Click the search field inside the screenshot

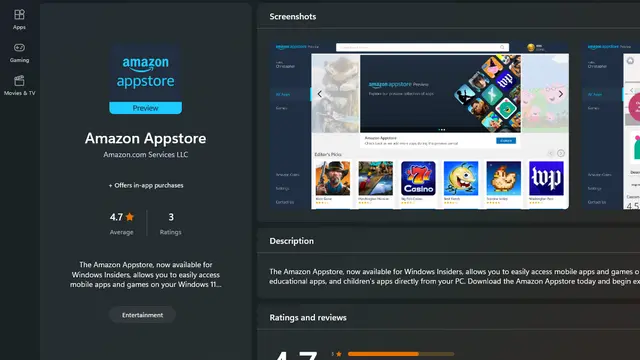tap(422, 47)
